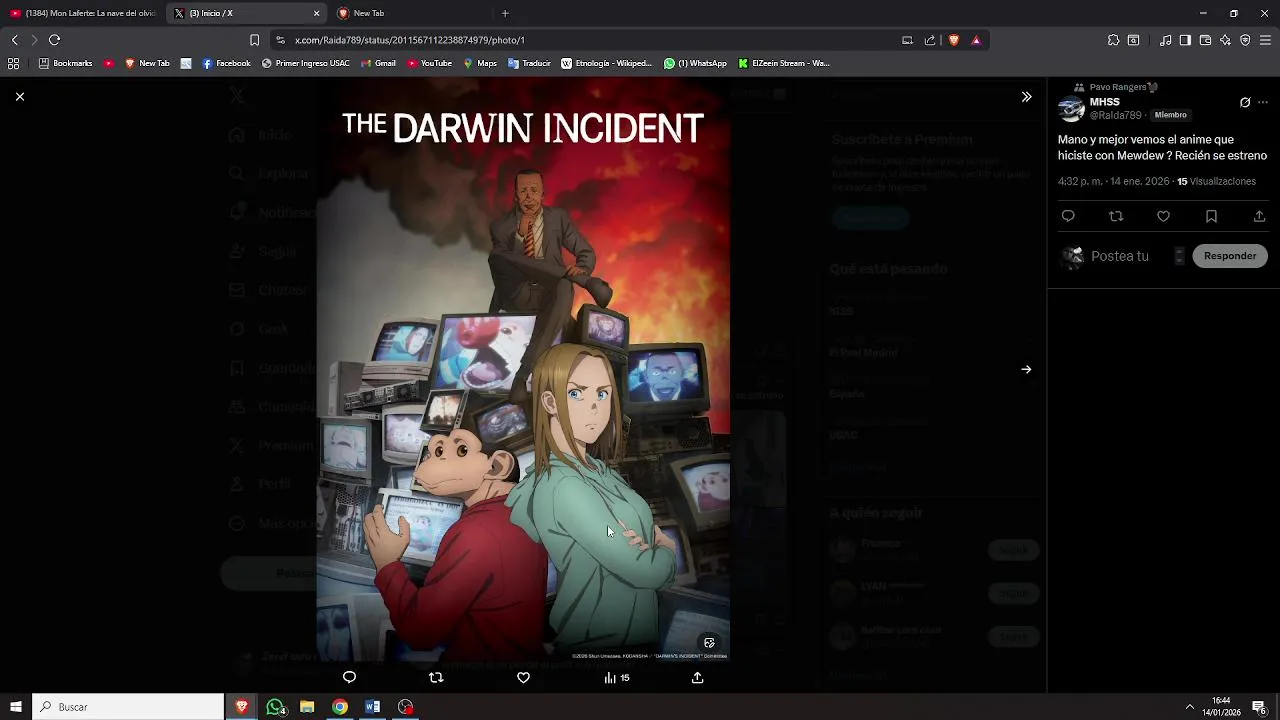Viewport: 1280px width, 720px height.
Task: Open the browser hamburger menu
Action: point(1265,40)
